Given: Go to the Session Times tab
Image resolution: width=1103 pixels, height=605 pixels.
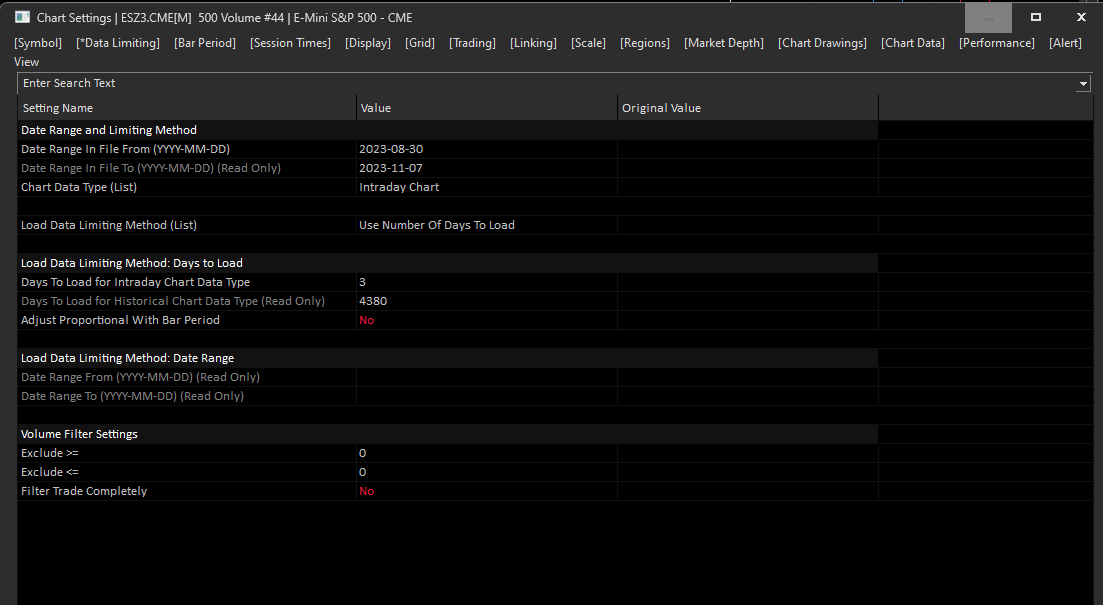Looking at the screenshot, I should tap(291, 43).
